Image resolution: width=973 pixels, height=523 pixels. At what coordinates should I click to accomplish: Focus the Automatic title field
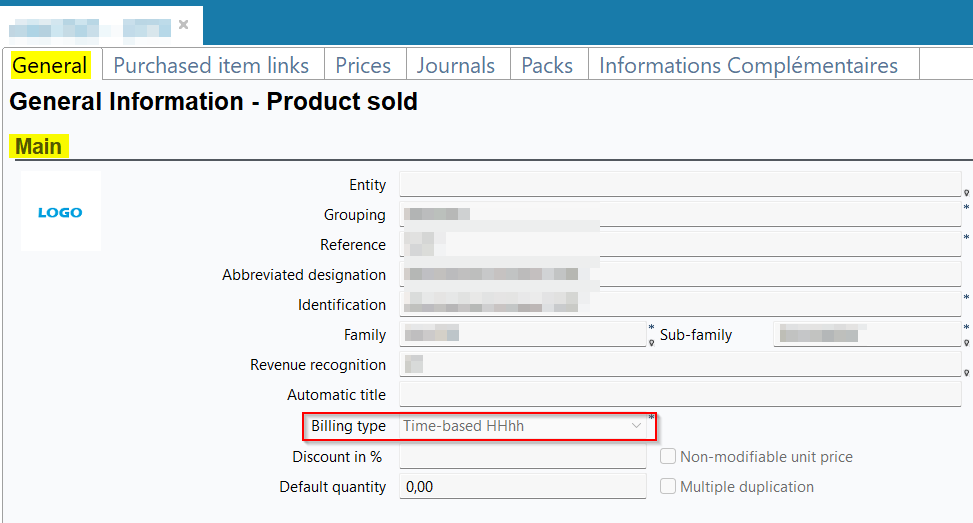tap(680, 395)
